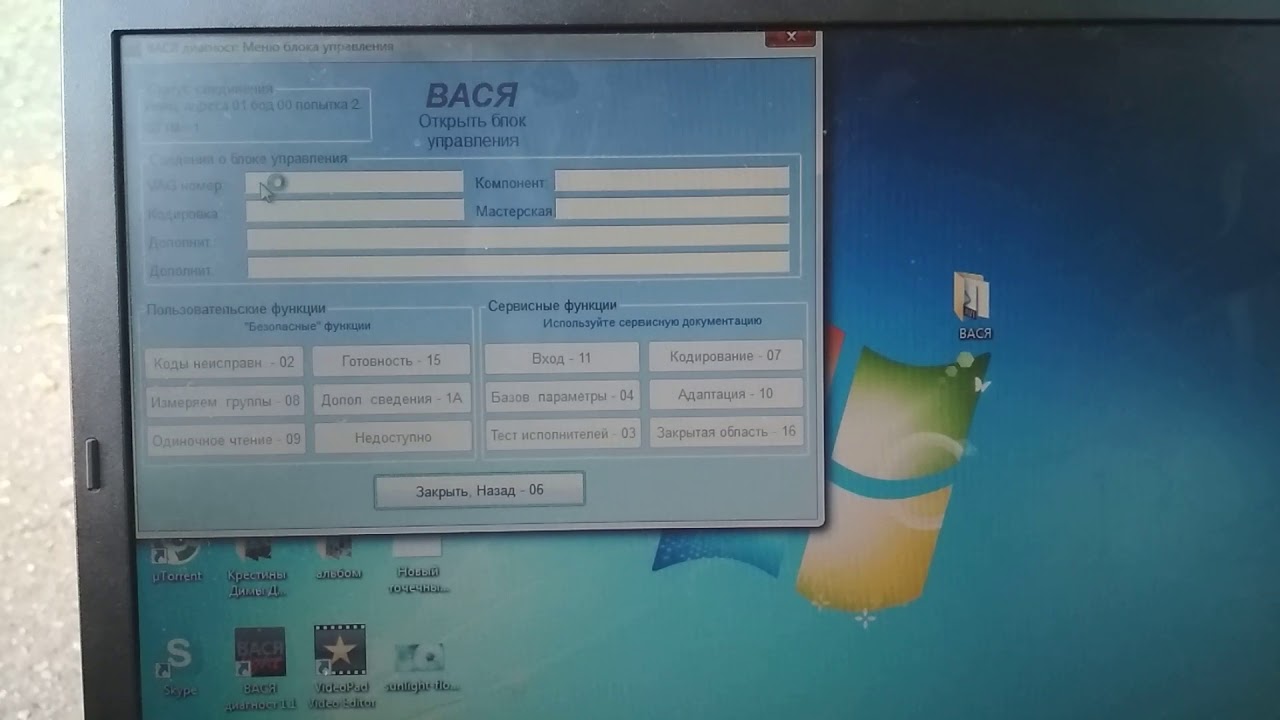
Task: Click the second Дополнит field
Action: tap(518, 265)
